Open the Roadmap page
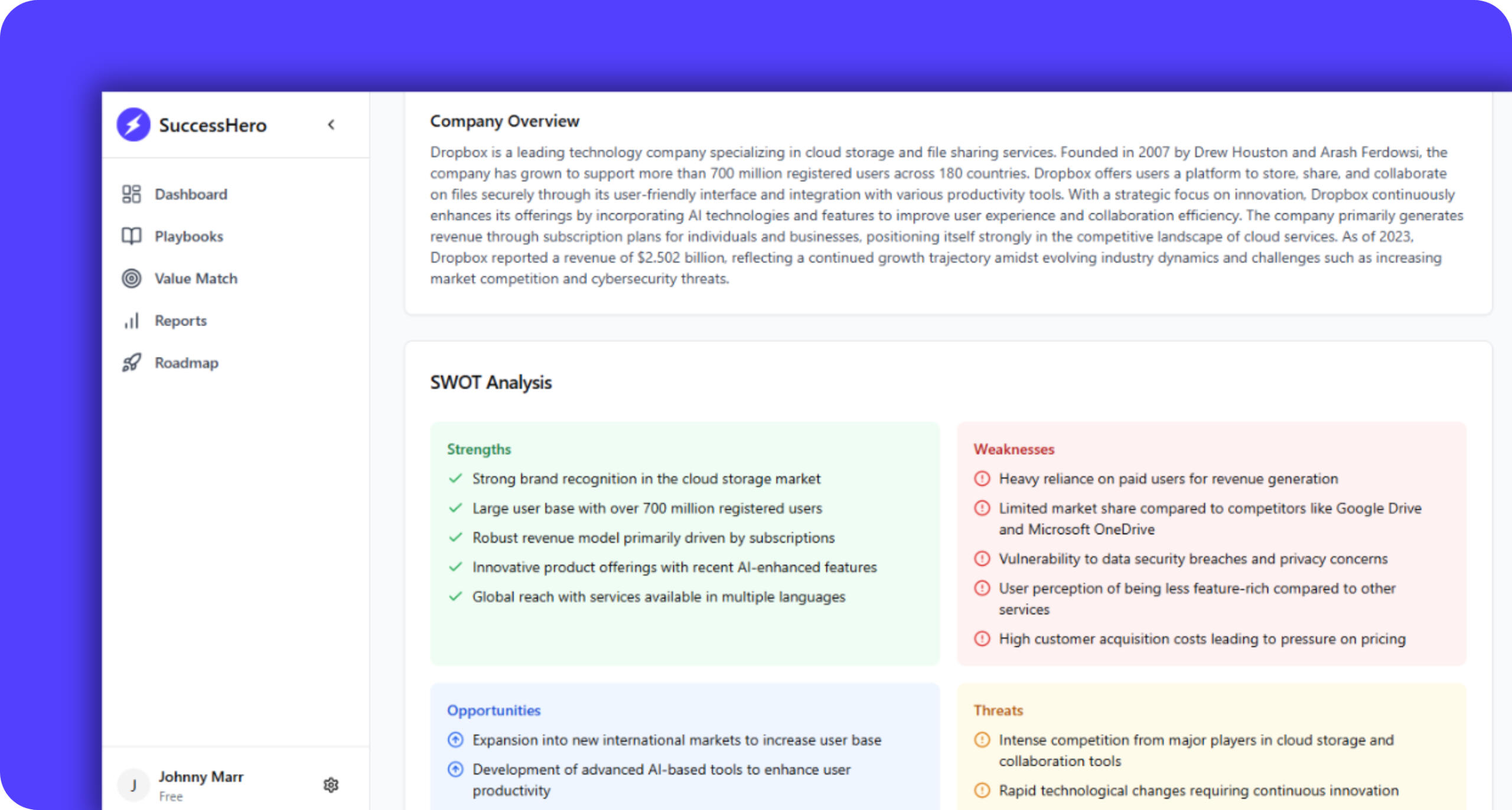 click(186, 363)
